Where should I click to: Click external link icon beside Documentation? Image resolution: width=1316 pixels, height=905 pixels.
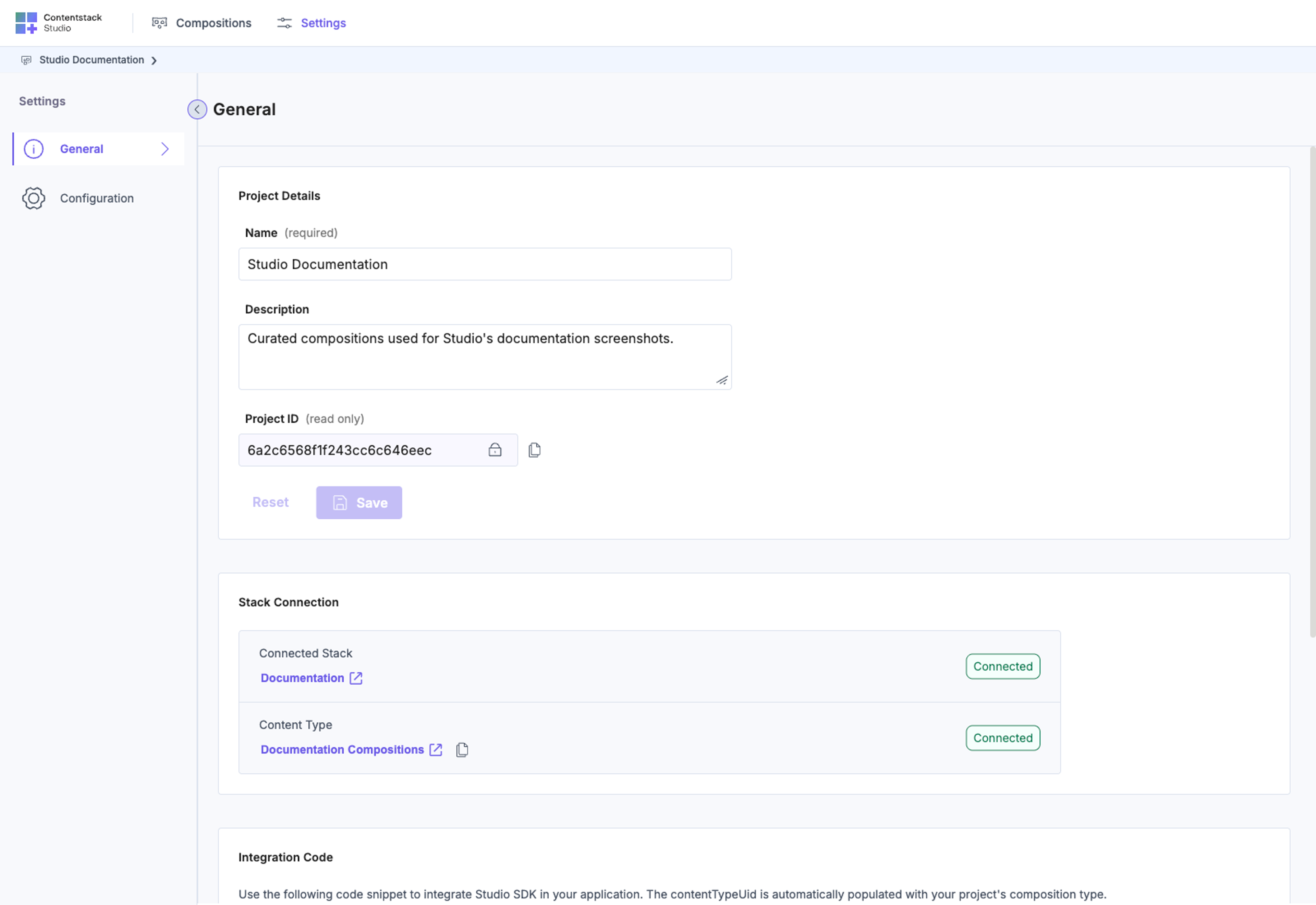tap(356, 678)
